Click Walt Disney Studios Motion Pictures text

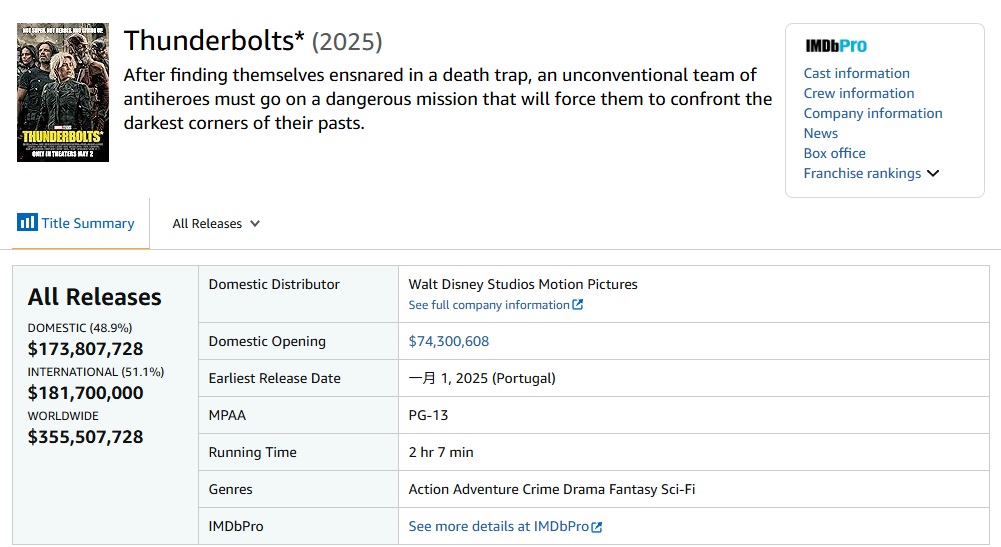[523, 285]
